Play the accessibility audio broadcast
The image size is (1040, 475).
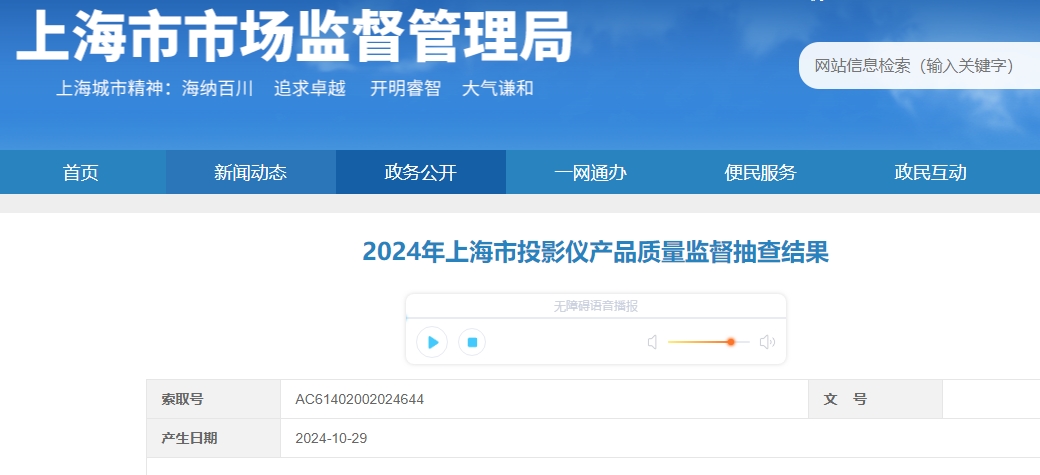click(x=432, y=342)
